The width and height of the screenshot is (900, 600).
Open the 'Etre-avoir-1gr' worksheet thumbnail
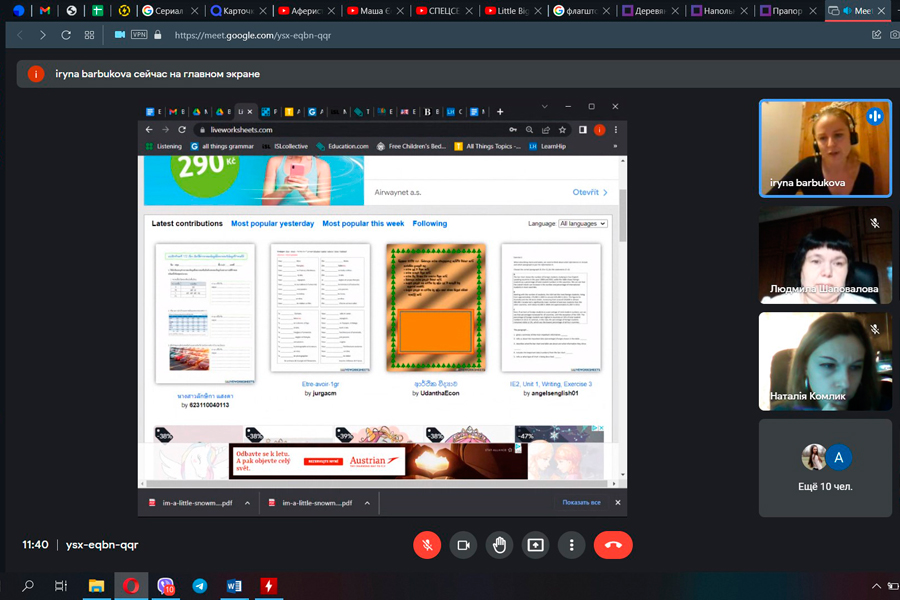320,307
